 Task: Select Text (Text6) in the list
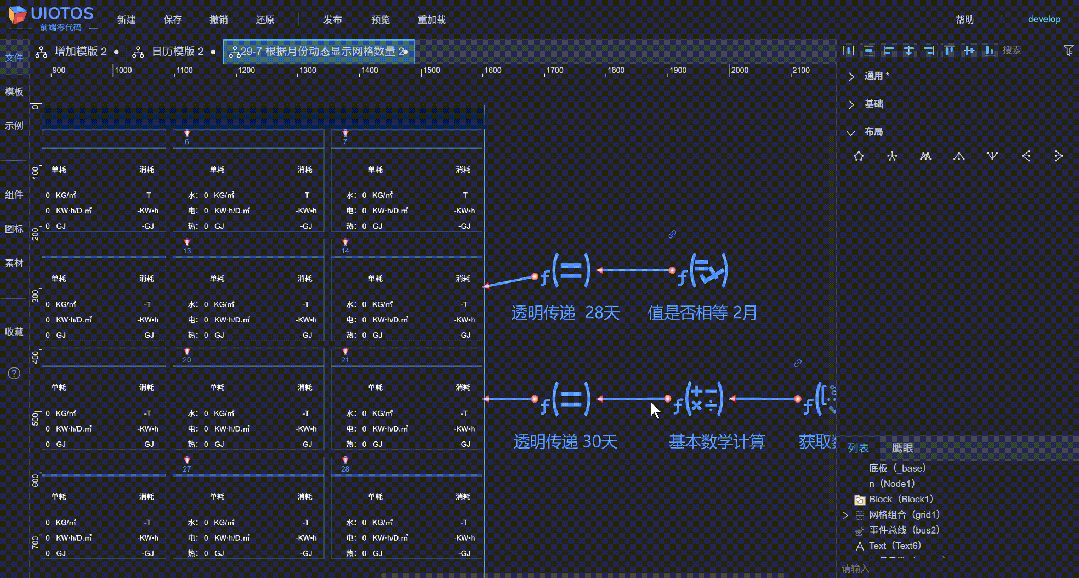[x=895, y=546]
